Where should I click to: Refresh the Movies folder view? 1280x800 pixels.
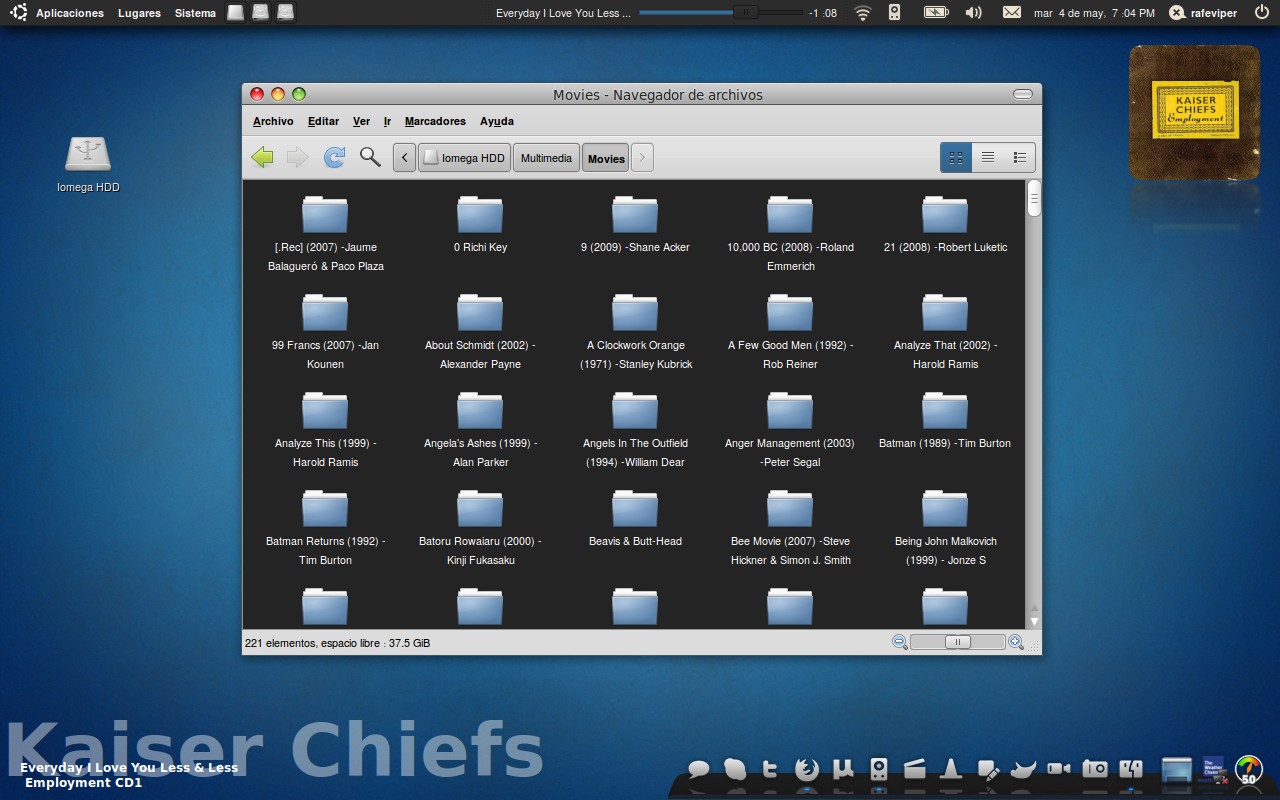point(334,157)
